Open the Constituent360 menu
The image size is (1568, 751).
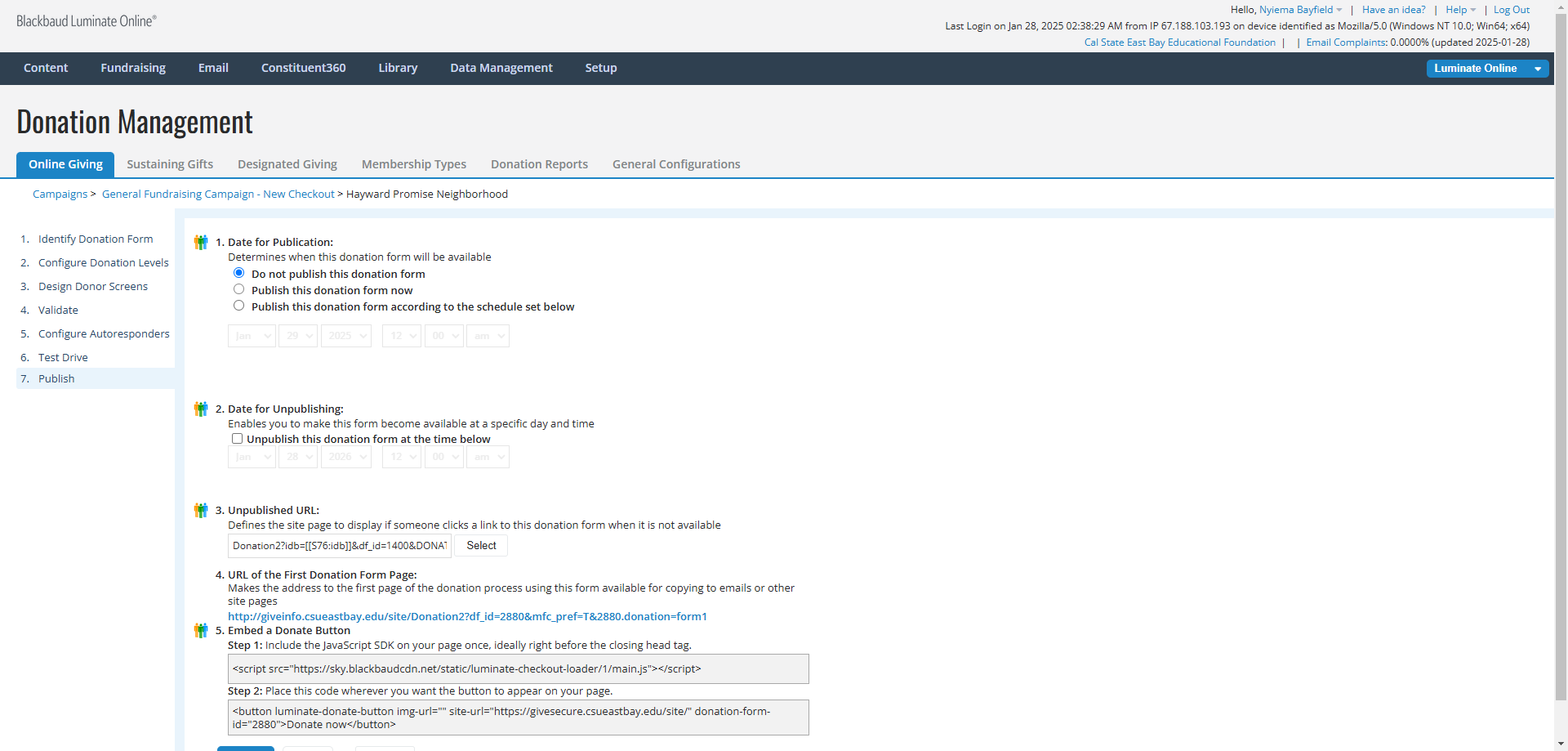(x=304, y=68)
